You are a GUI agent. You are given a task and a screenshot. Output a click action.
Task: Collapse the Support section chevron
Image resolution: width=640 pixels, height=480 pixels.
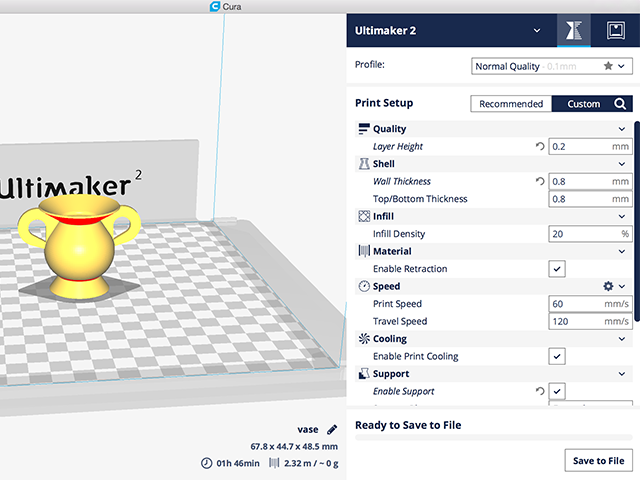622,374
